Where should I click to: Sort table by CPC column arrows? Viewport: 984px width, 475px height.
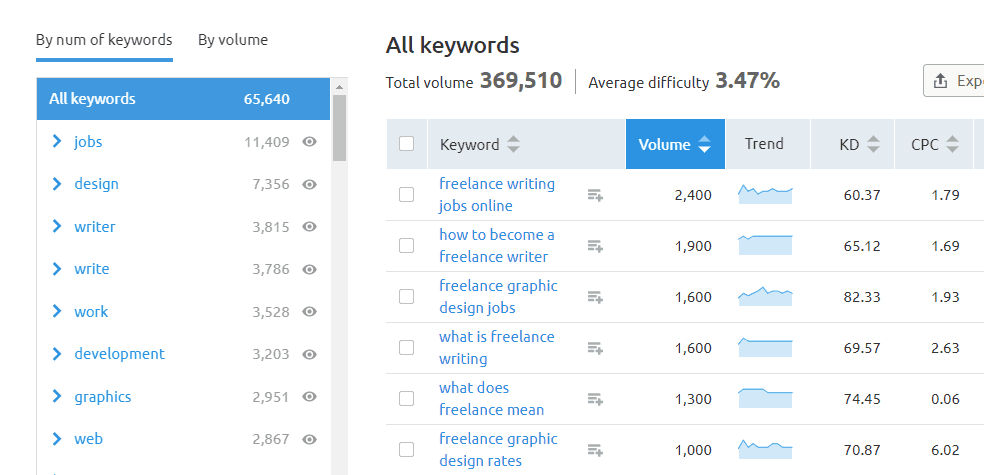point(952,144)
